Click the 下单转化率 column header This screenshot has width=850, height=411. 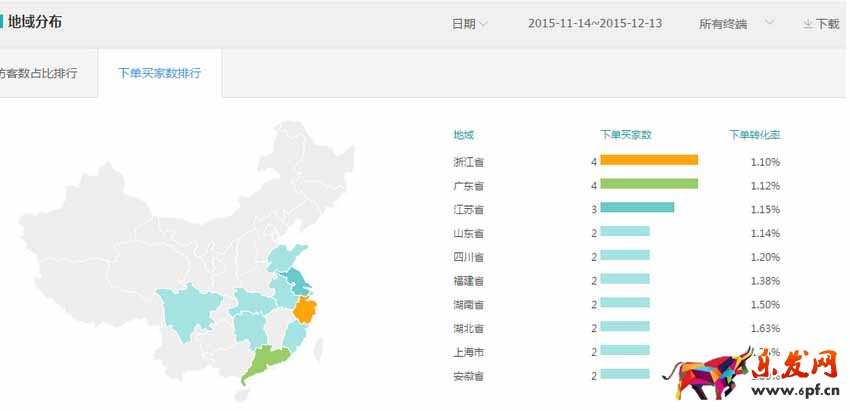click(x=754, y=135)
